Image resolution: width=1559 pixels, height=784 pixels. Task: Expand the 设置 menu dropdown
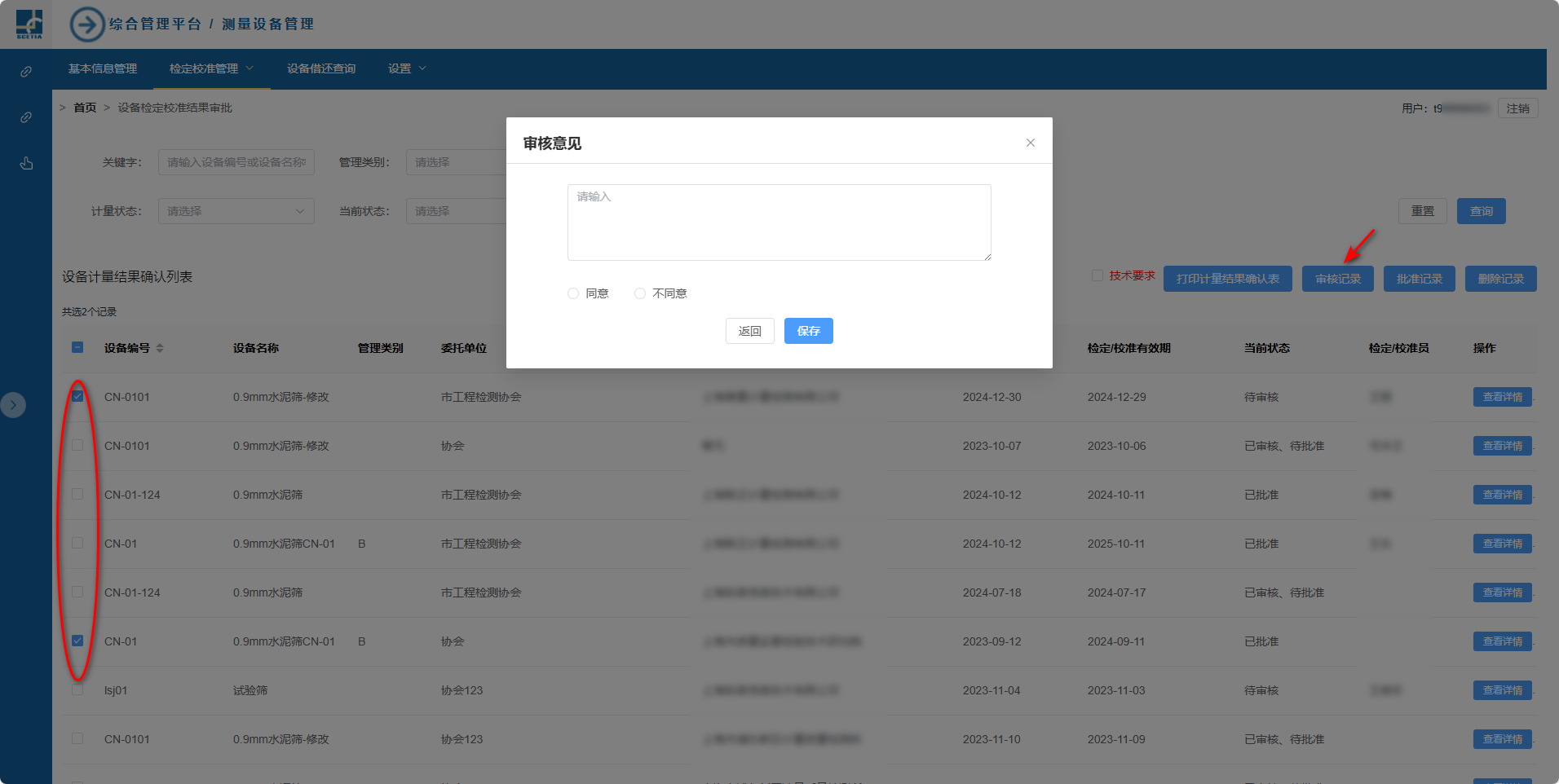click(406, 68)
